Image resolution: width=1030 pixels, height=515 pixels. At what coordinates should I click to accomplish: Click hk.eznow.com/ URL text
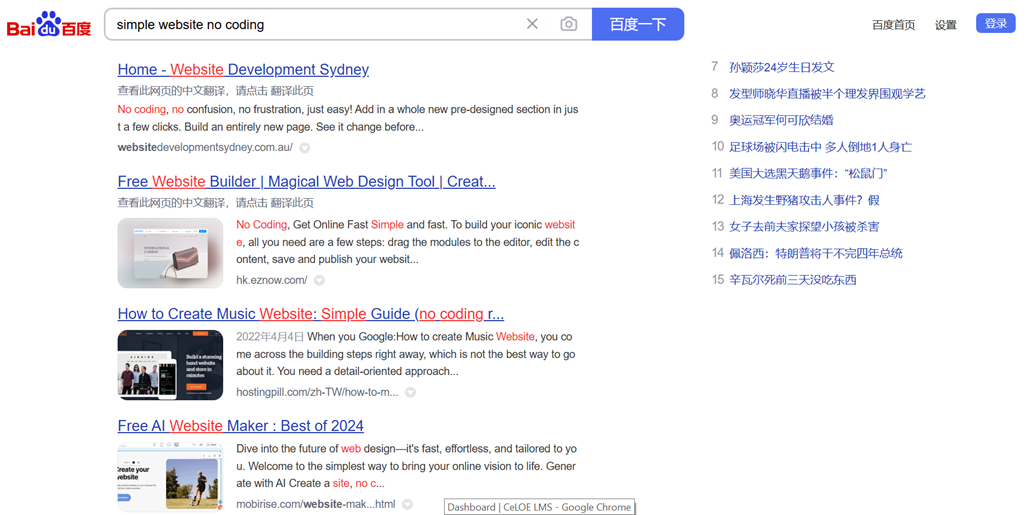tap(272, 280)
